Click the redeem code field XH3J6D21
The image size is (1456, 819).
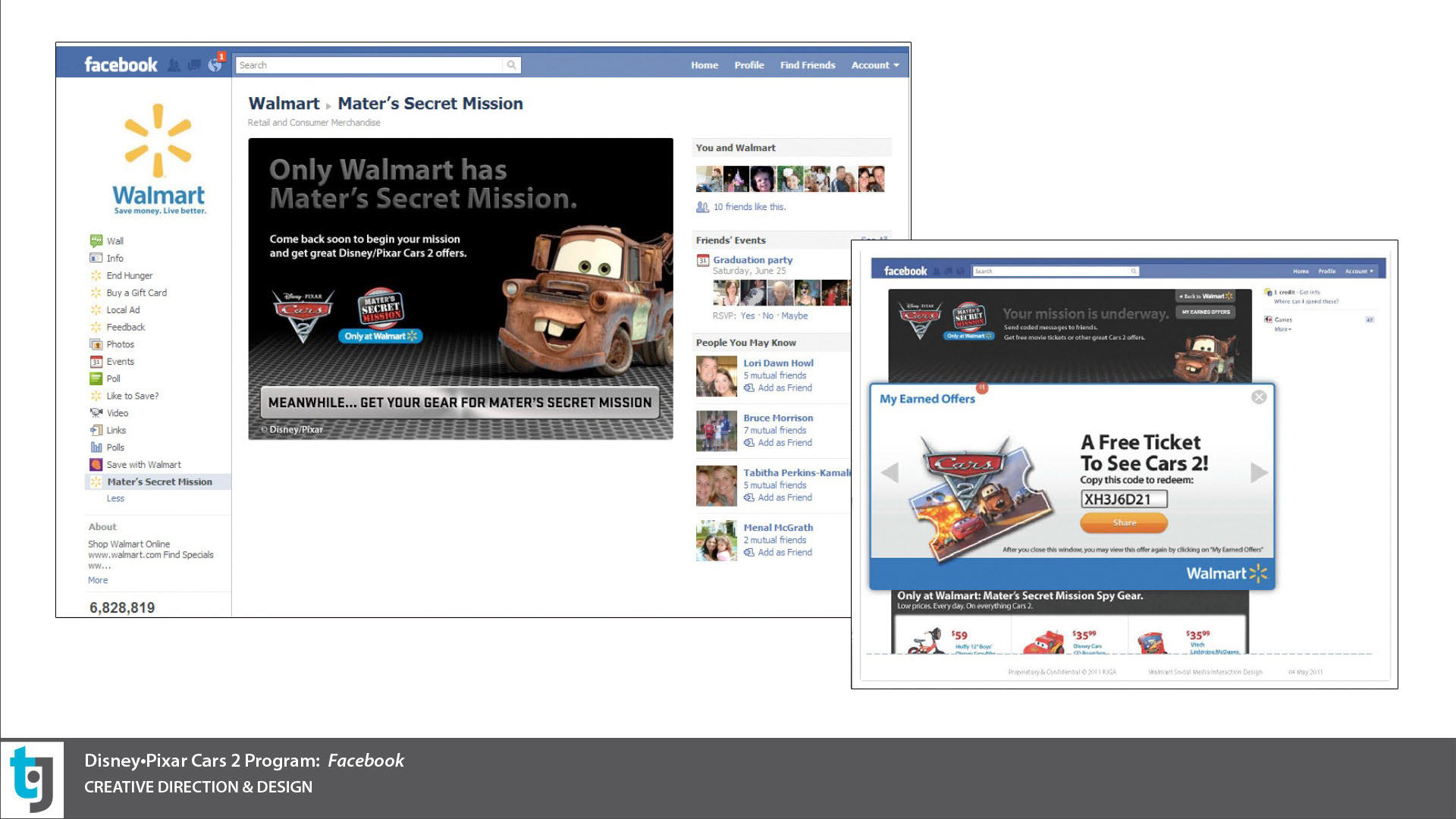[x=1124, y=499]
